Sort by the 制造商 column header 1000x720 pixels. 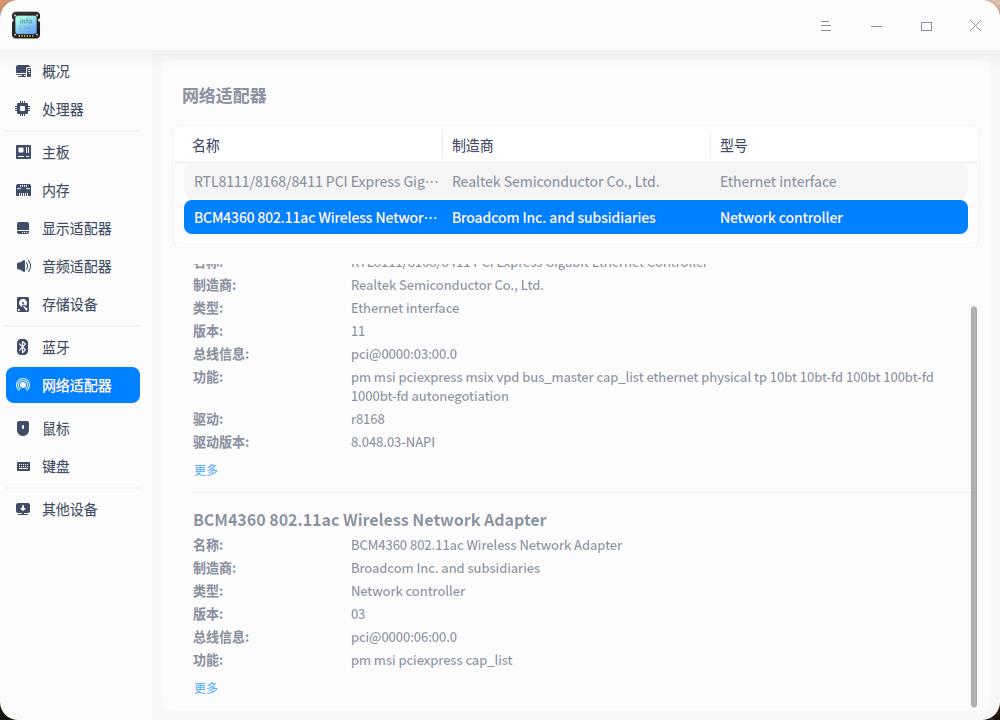pyautogui.click(x=473, y=145)
